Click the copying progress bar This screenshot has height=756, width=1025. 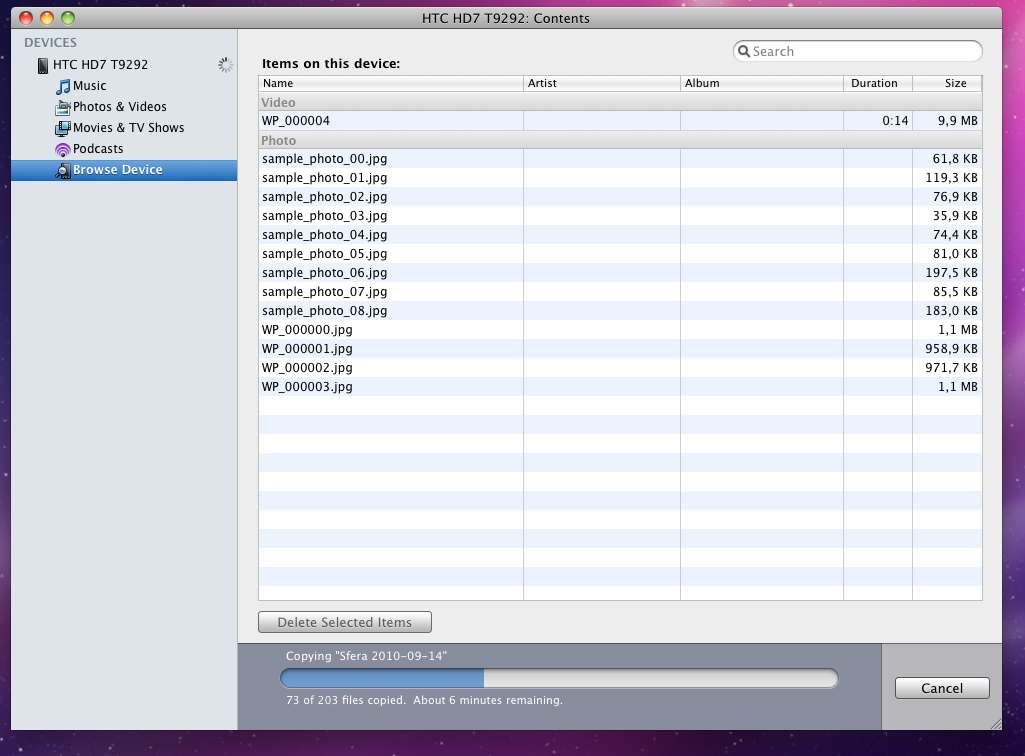tap(559, 678)
